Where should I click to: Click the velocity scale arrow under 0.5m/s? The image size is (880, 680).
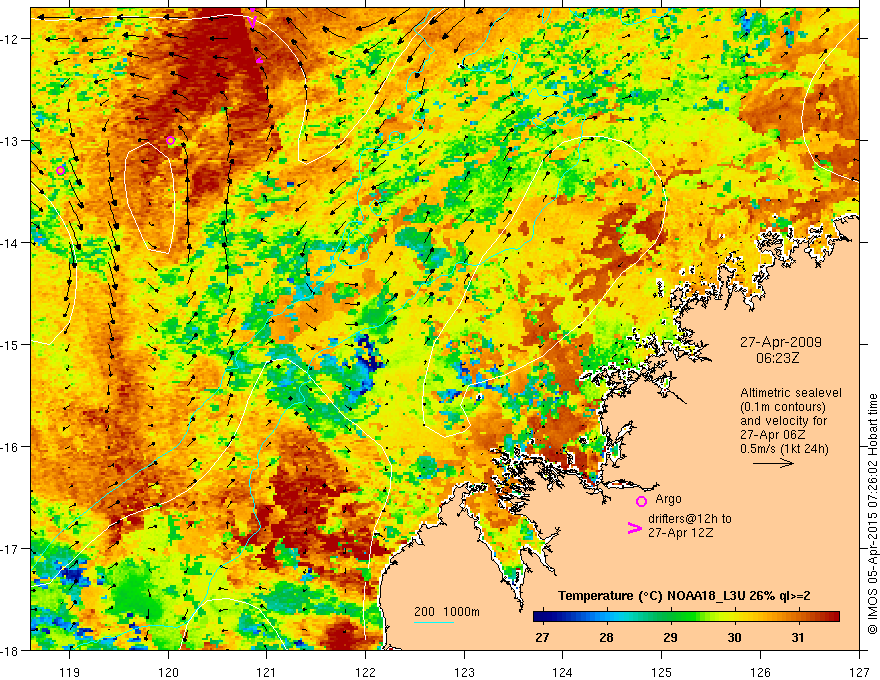773,463
